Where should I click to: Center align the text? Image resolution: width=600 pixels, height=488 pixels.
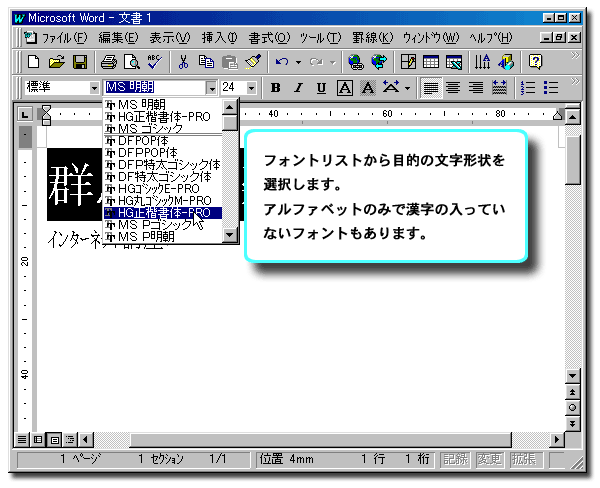point(453,88)
